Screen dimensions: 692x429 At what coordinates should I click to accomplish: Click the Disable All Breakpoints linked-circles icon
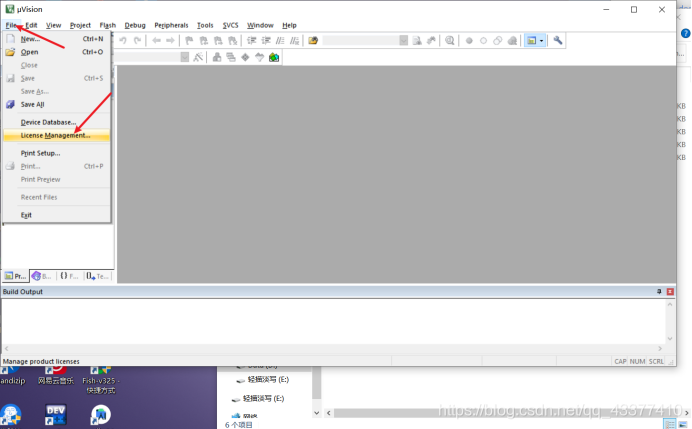tap(498, 41)
